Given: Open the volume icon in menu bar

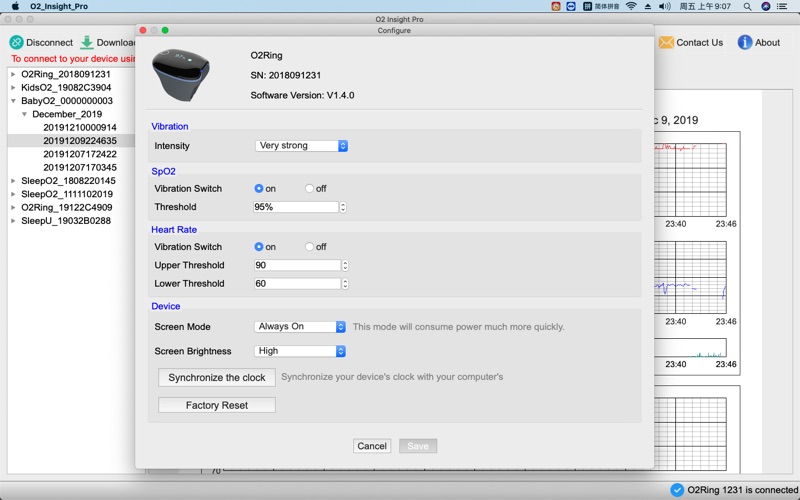Looking at the screenshot, I should (664, 6).
